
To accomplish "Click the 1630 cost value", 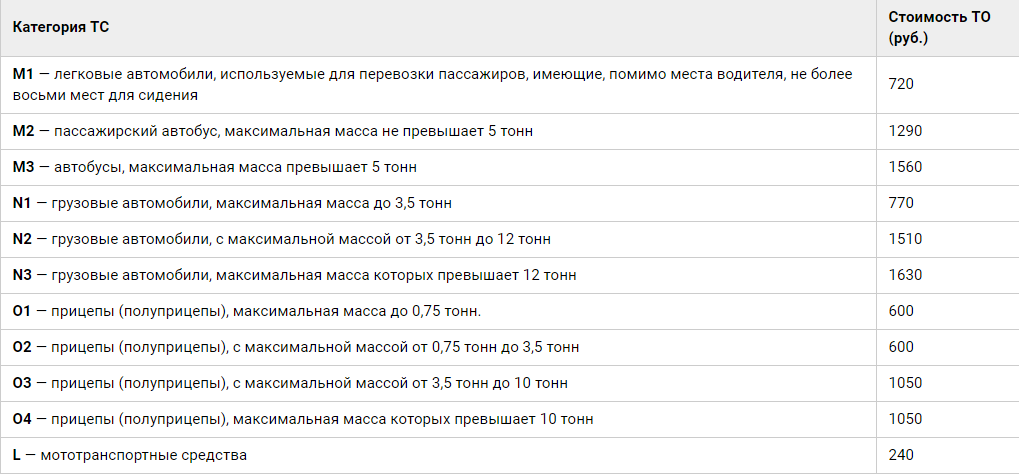I will tap(905, 276).
